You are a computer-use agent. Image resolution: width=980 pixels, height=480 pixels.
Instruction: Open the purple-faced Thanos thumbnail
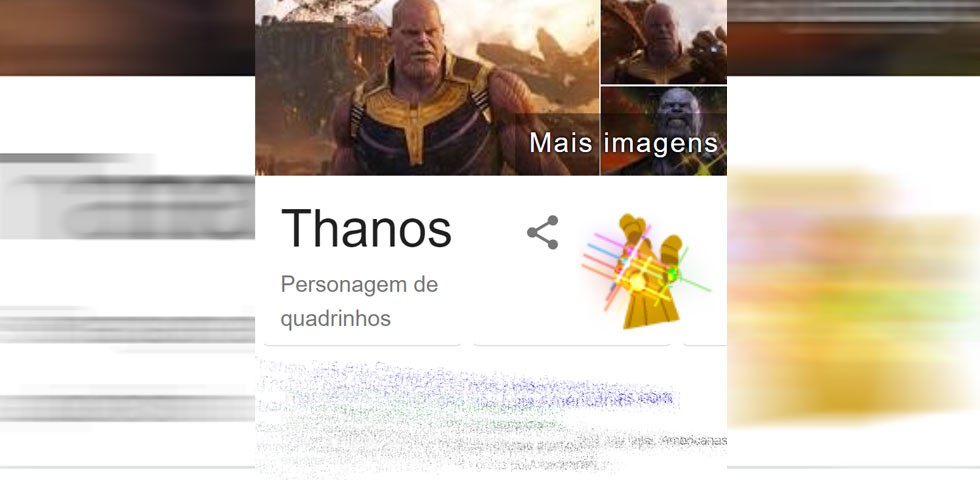point(664,131)
